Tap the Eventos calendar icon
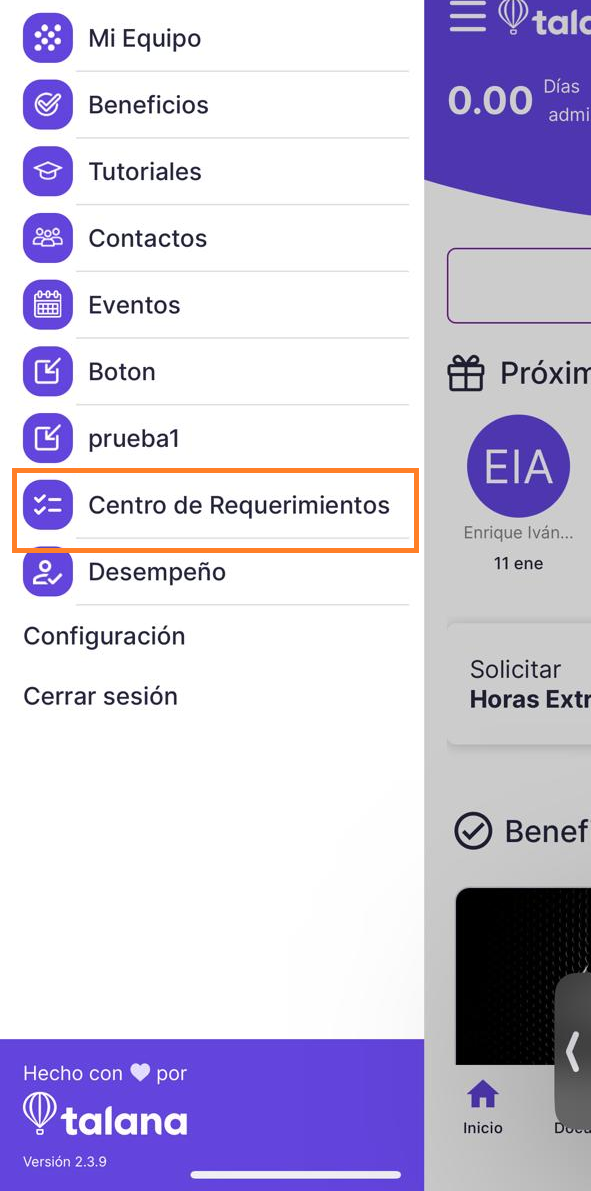Image resolution: width=591 pixels, height=1191 pixels. pos(48,305)
